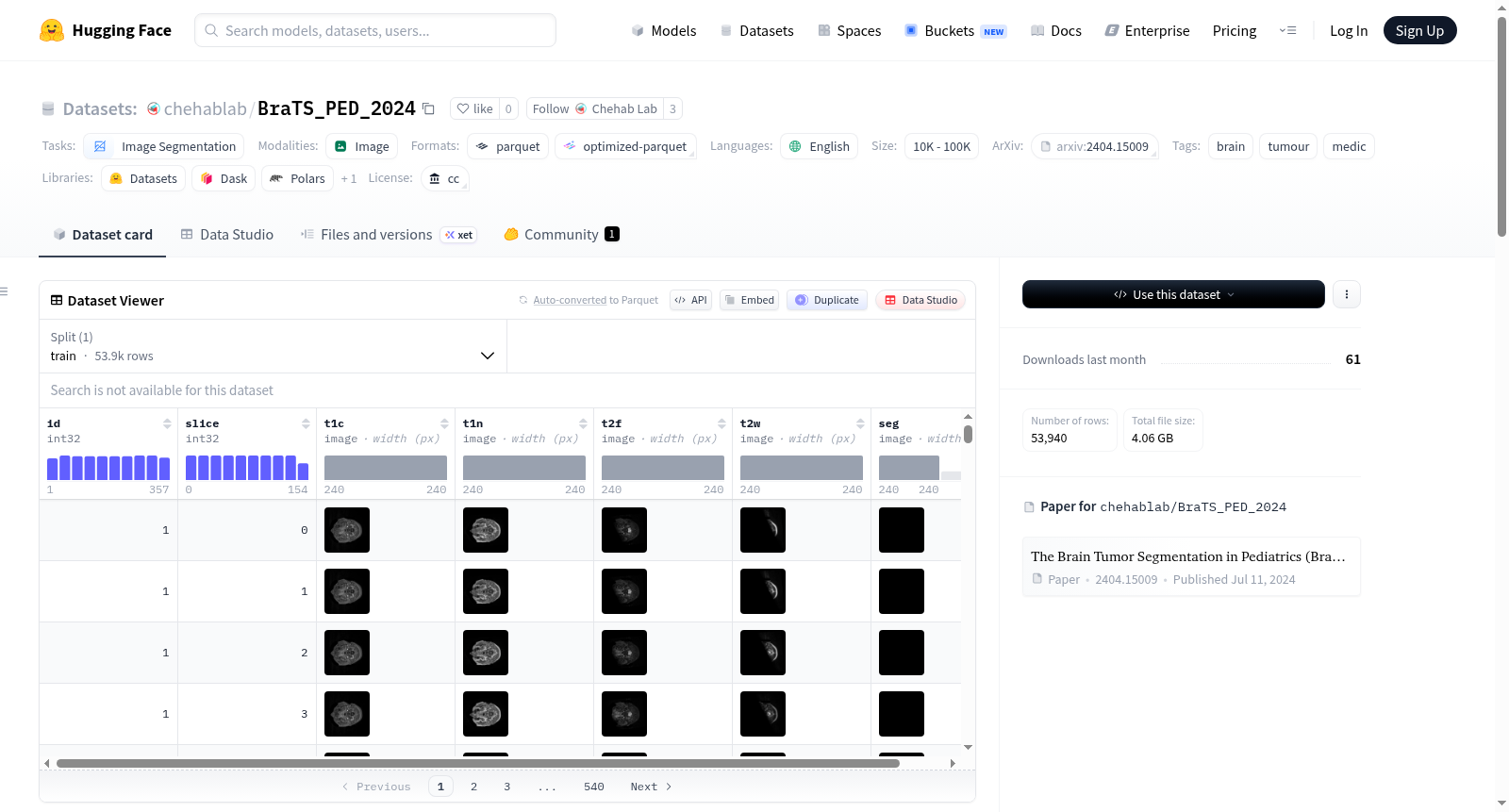
Task: Open Models in the top navigation
Action: [664, 30]
